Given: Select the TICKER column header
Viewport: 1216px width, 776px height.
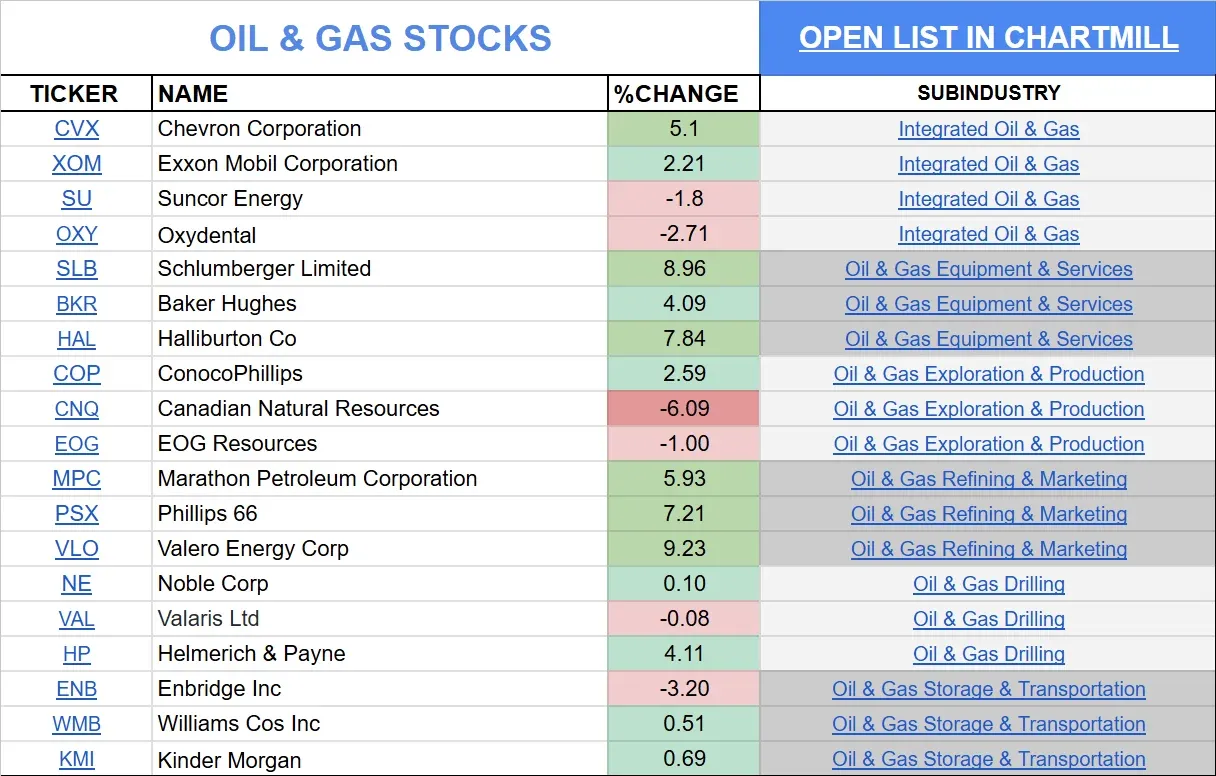Looking at the screenshot, I should point(74,93).
